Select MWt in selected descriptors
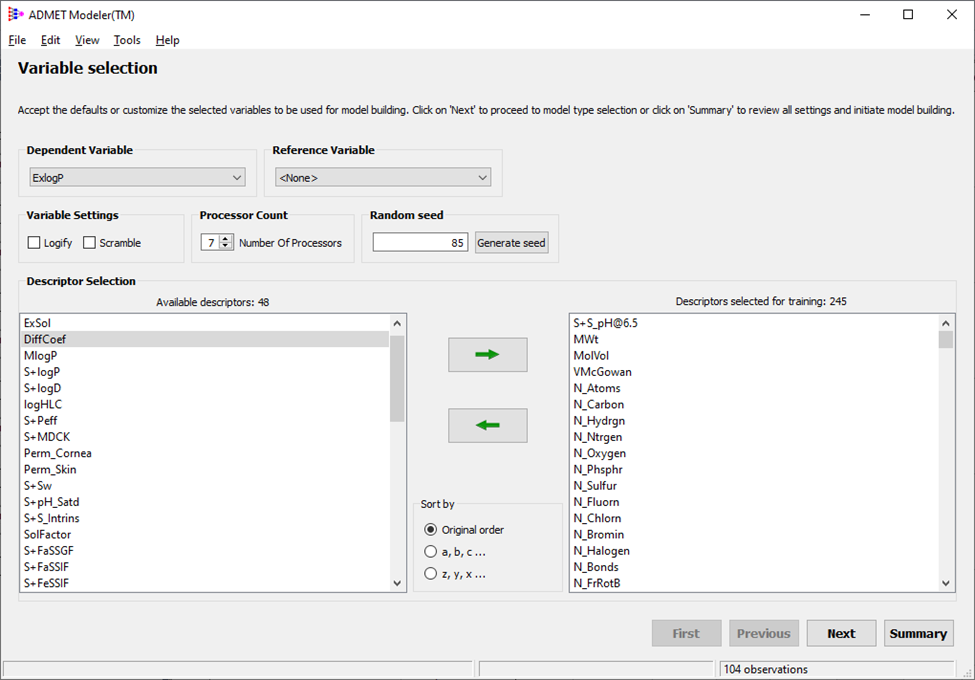This screenshot has width=975, height=680. (x=754, y=339)
